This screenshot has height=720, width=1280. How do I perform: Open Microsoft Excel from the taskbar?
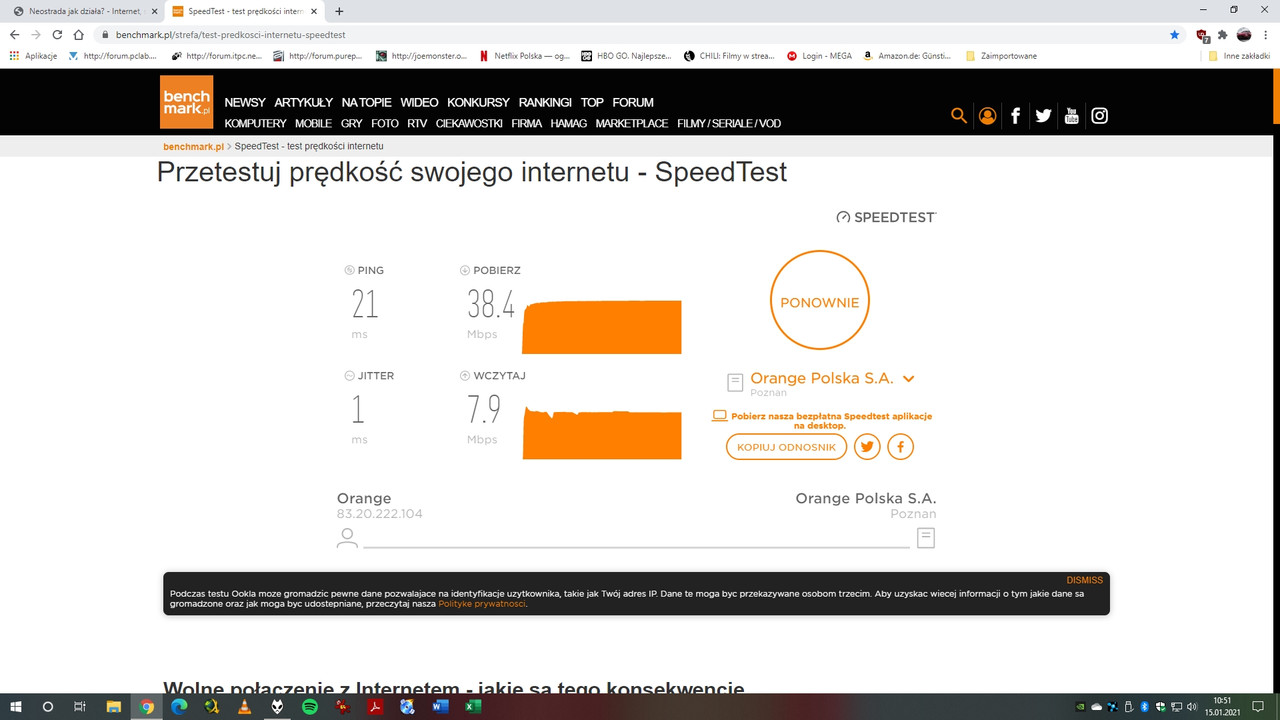point(472,707)
